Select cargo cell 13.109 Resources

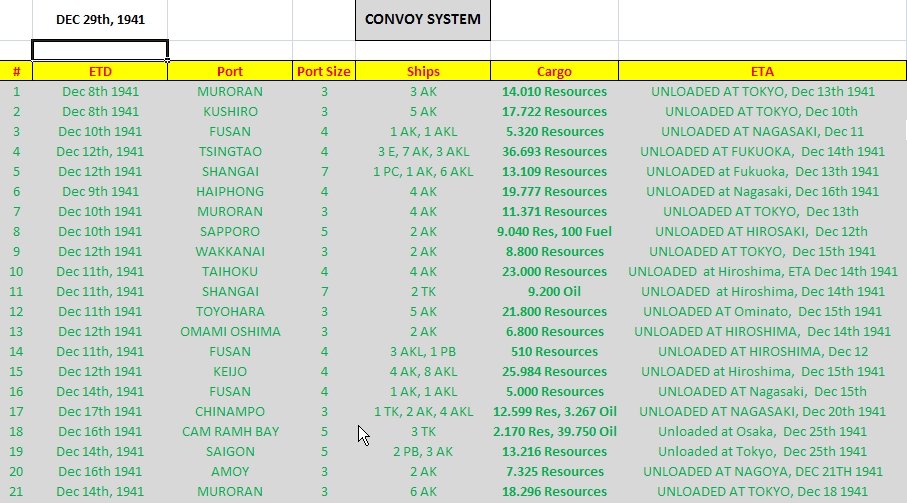click(x=554, y=171)
